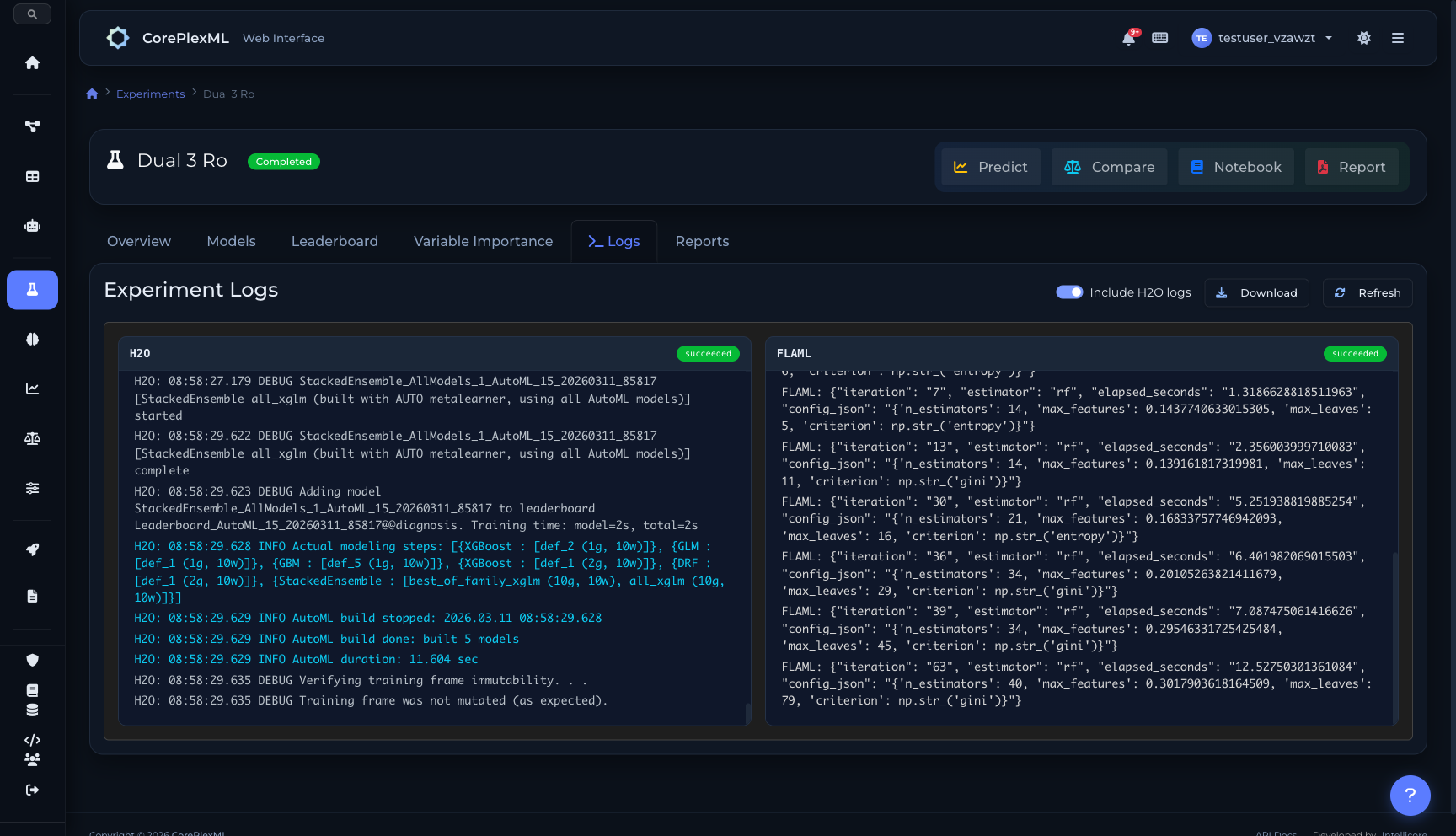Open the keyboard shortcuts icon in header

point(1160,38)
